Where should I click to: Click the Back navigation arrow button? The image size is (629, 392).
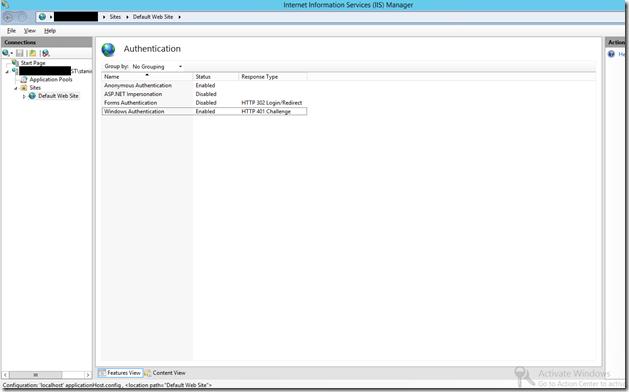coord(8,17)
